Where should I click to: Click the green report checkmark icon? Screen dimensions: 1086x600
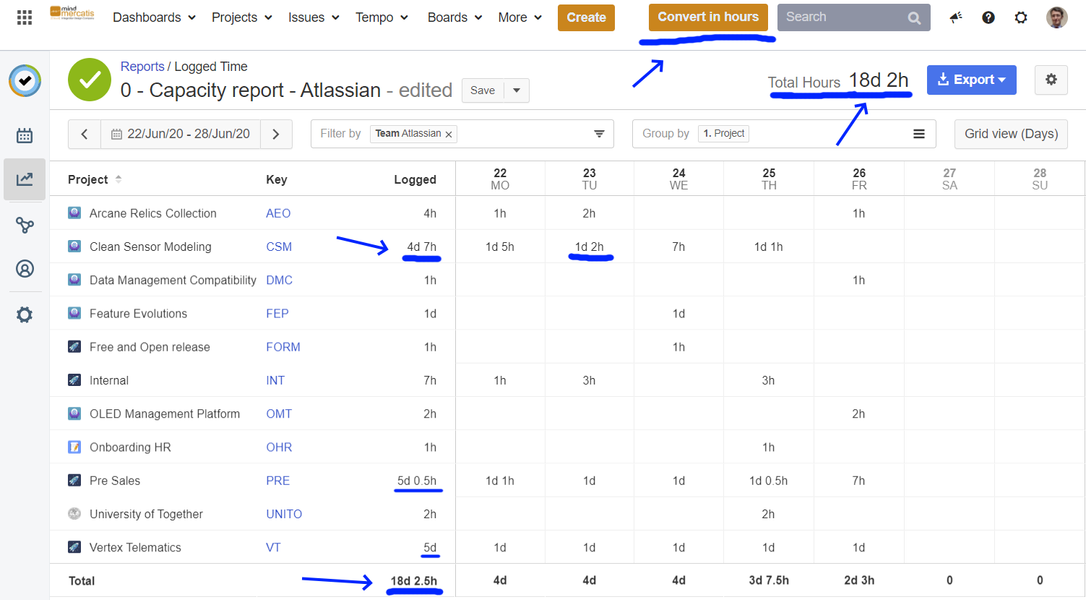click(89, 80)
